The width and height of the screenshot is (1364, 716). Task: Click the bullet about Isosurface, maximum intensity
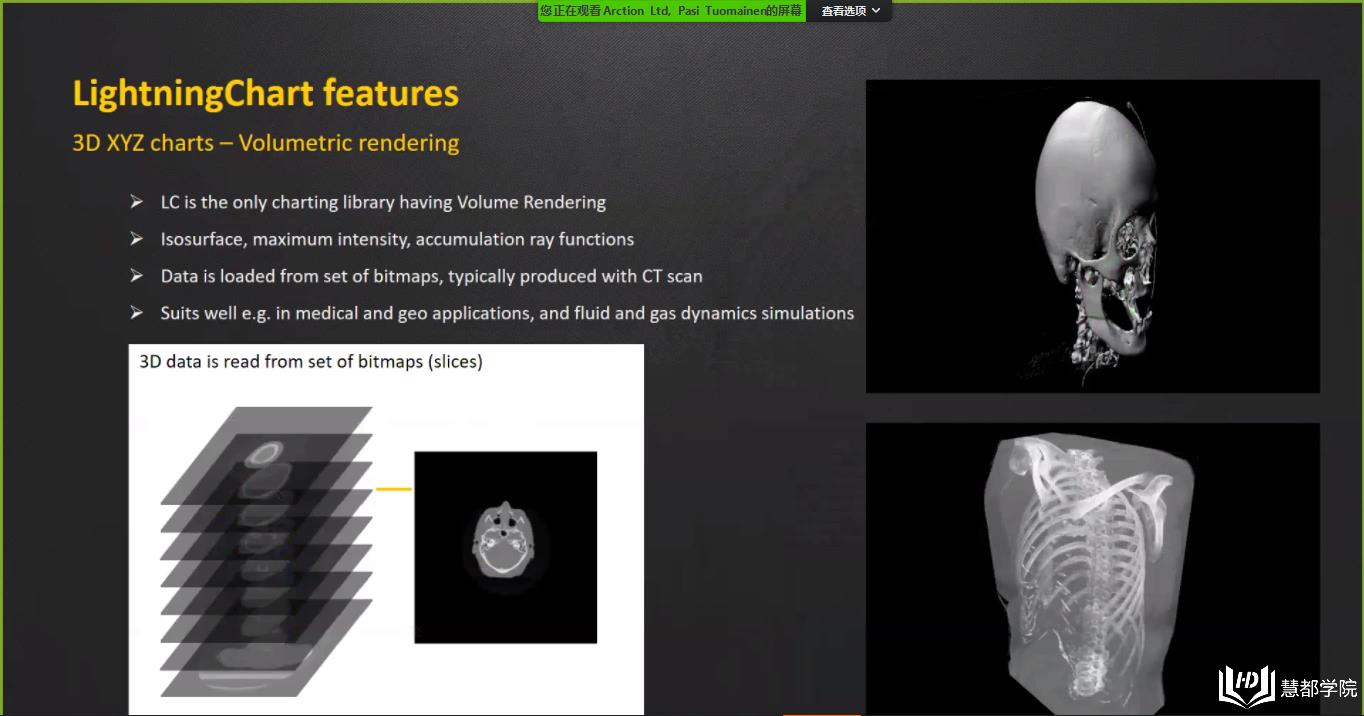[397, 239]
